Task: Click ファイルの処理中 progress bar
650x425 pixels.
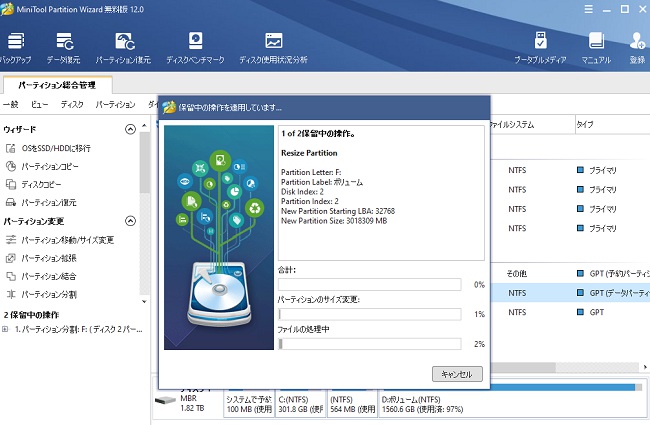Action: coord(370,344)
